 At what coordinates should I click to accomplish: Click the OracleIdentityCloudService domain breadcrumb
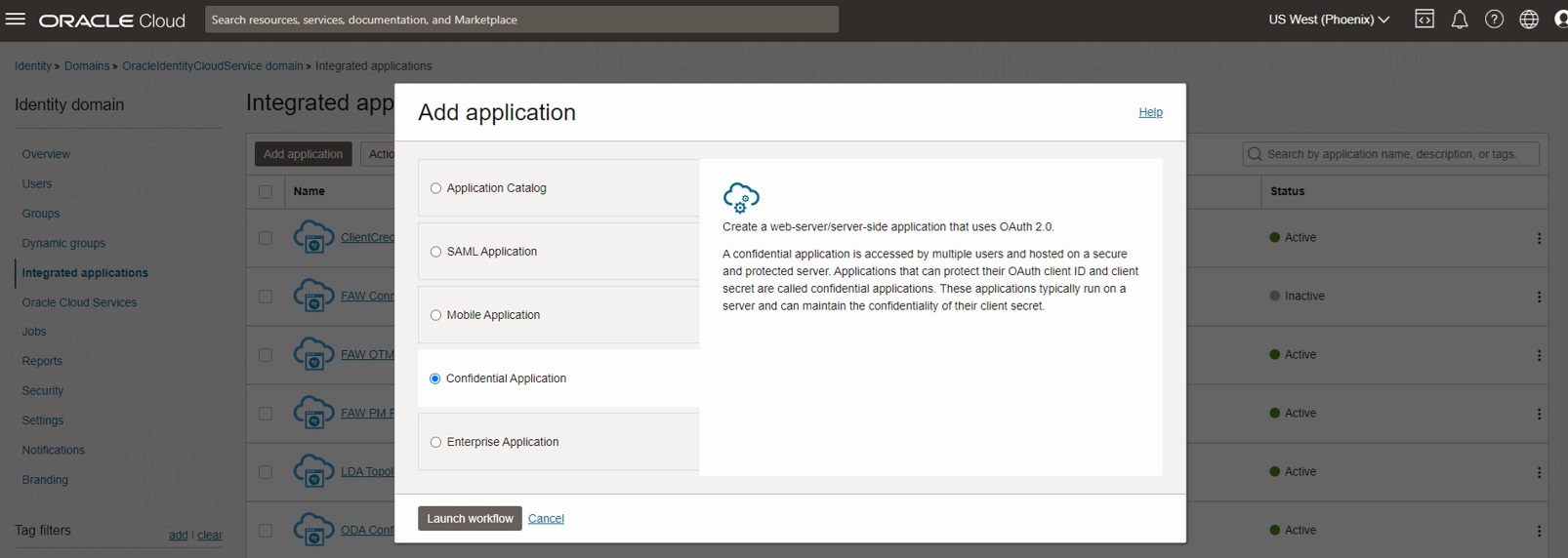(213, 66)
